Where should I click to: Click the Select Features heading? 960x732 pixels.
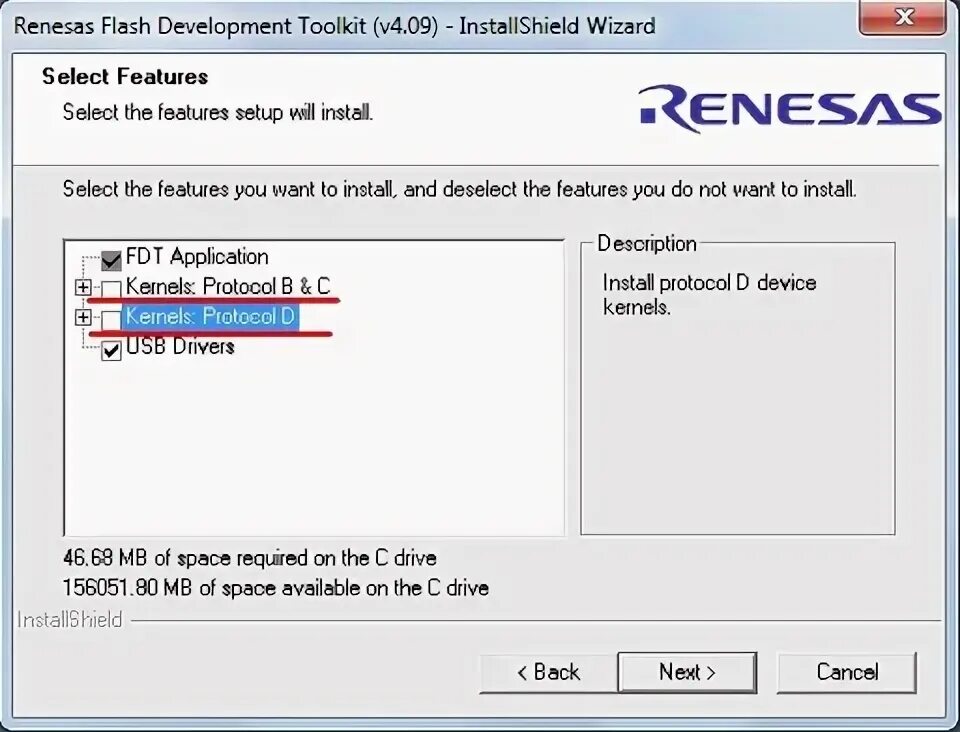click(x=124, y=76)
